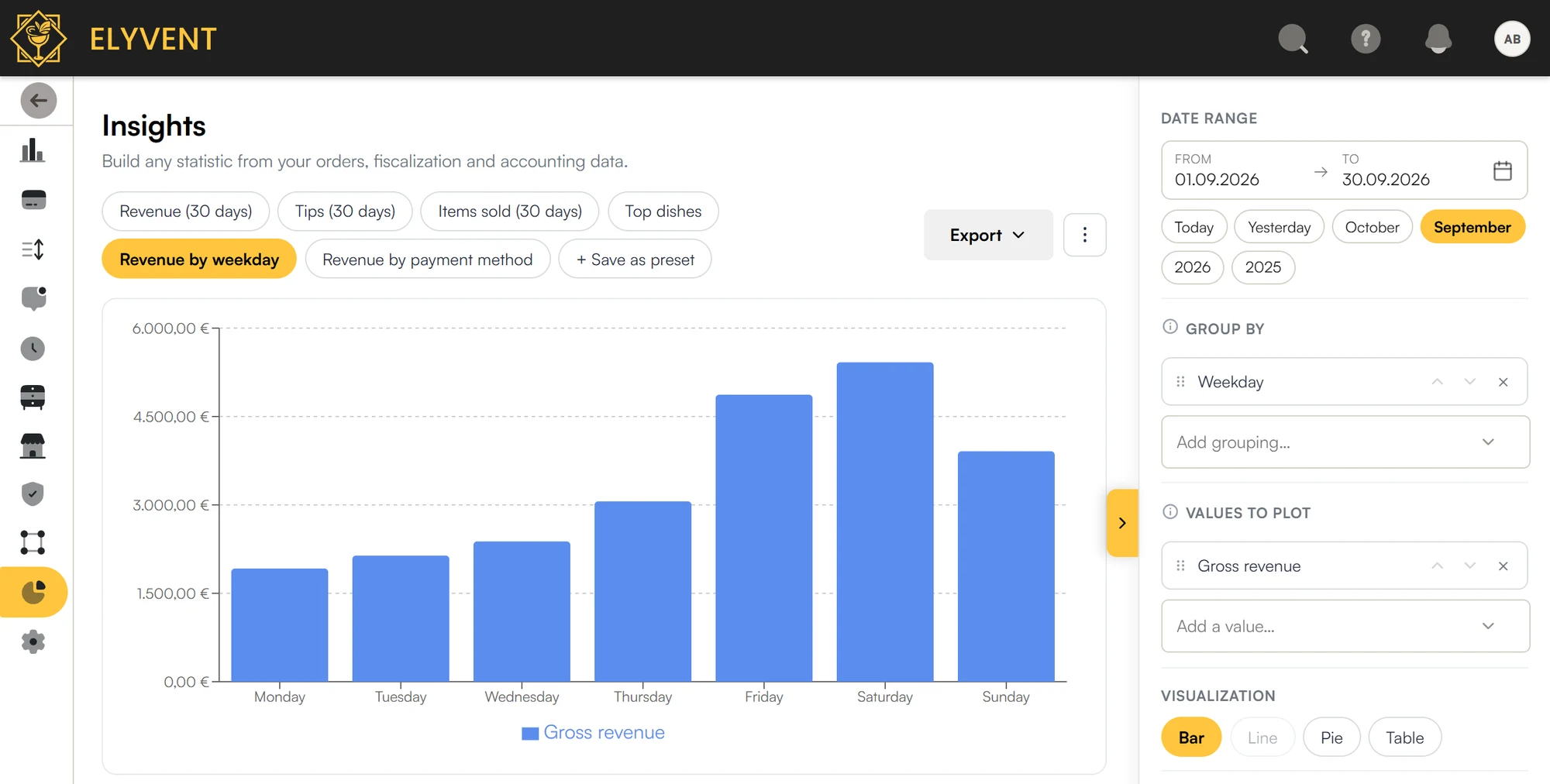Select Tips (30 days) preset
The width and height of the screenshot is (1550, 784).
point(345,211)
